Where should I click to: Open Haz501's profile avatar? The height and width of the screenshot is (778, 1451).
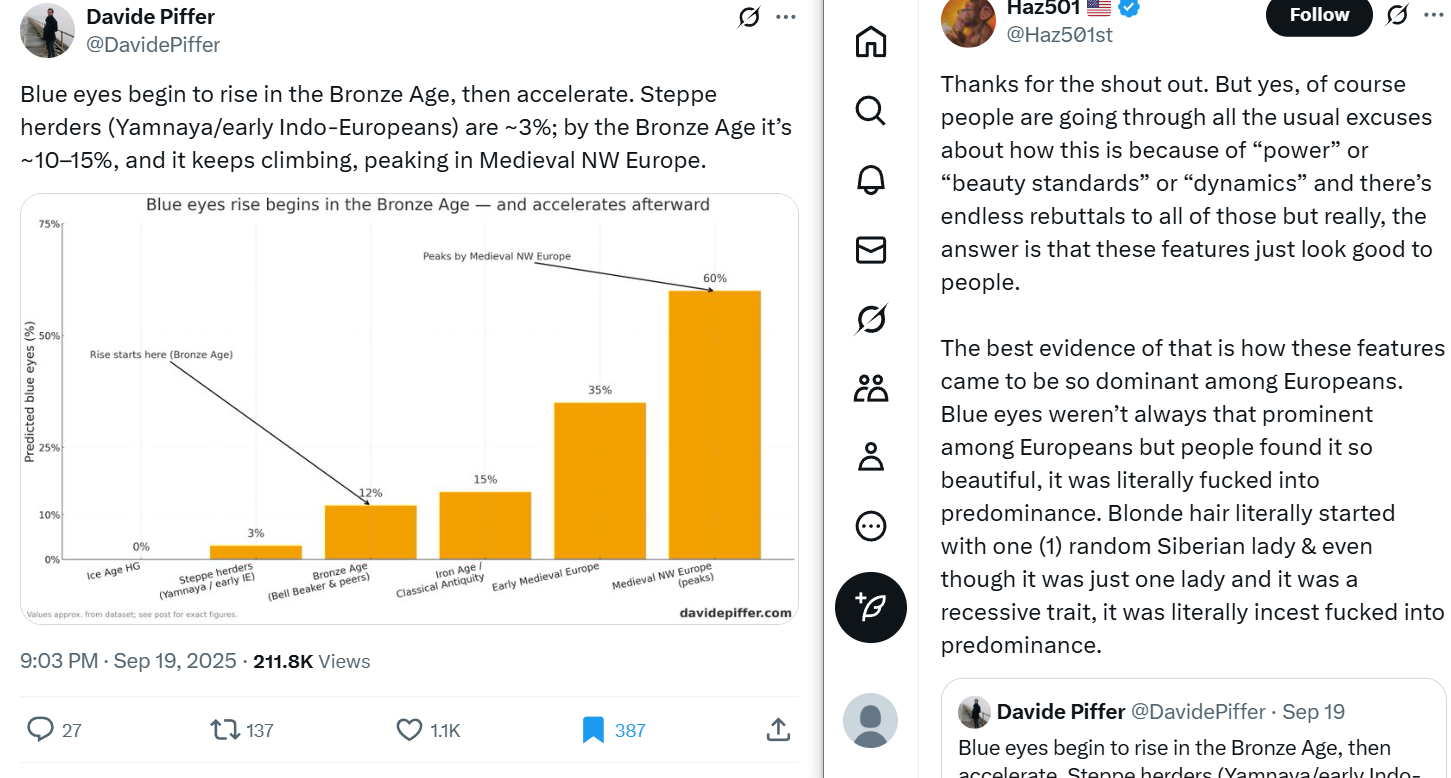click(968, 20)
